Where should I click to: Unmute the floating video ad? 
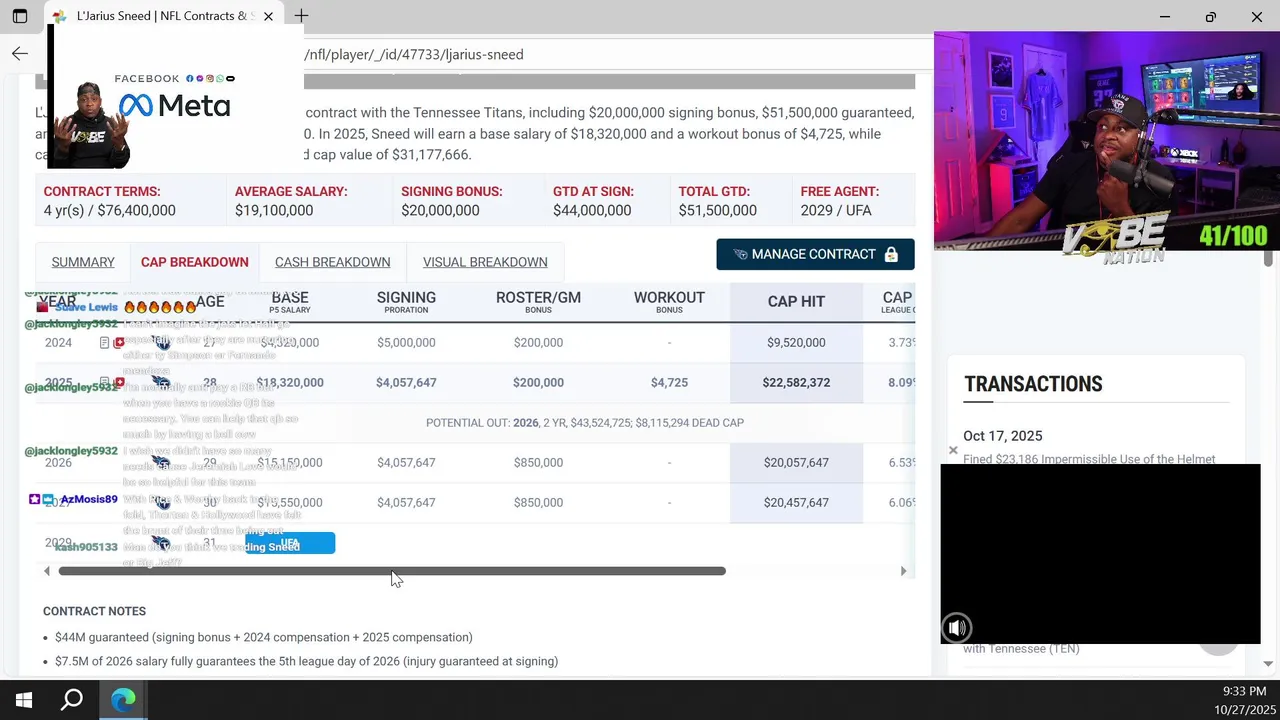point(957,628)
